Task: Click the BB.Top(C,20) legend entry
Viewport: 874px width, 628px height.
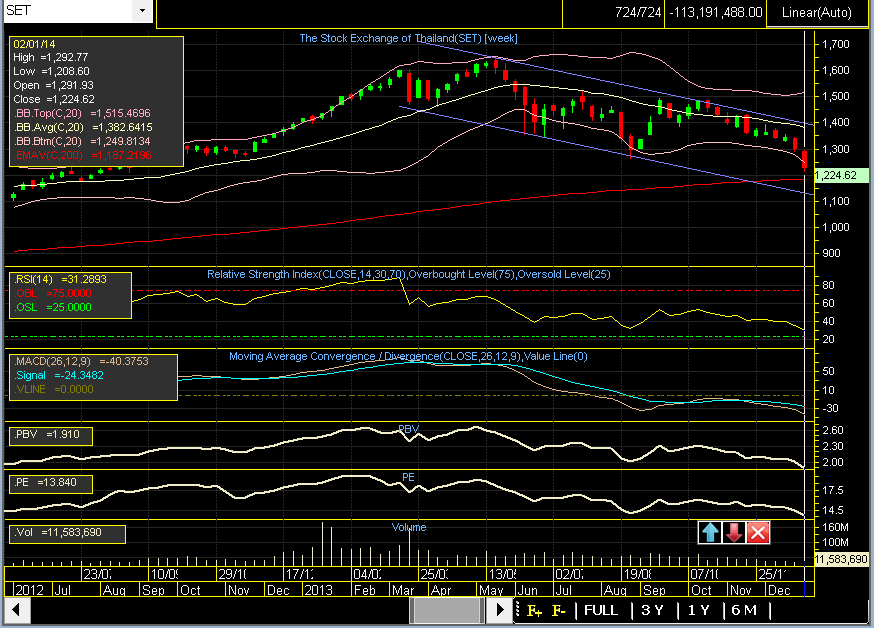Action: 82,113
